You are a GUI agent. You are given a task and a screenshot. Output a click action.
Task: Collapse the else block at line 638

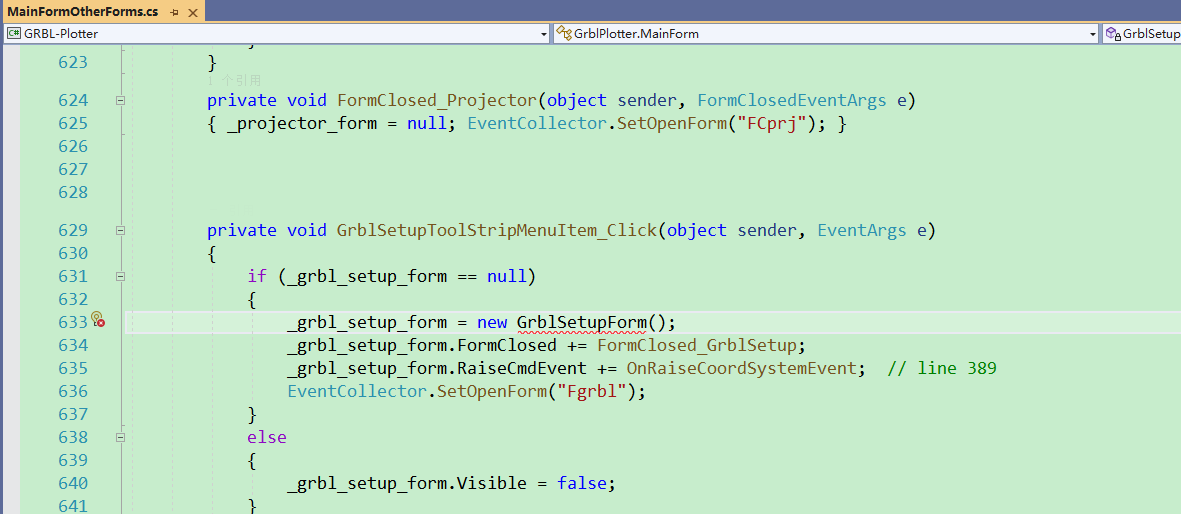tap(120, 437)
